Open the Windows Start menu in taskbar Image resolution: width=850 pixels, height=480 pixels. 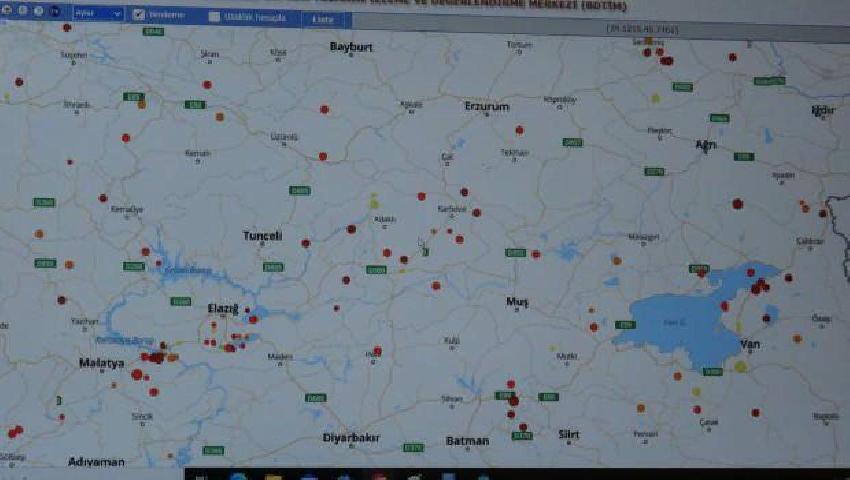pos(201,475)
